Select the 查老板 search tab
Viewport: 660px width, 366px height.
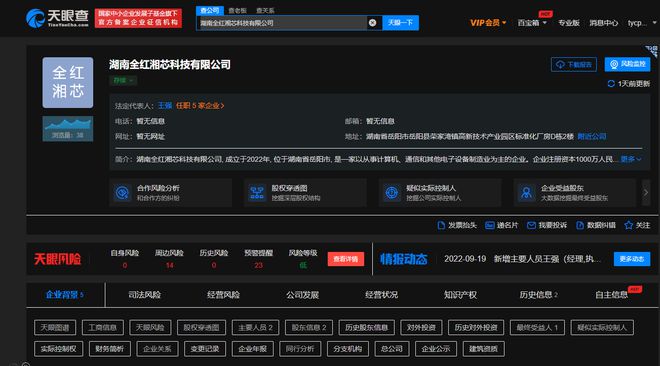point(237,11)
